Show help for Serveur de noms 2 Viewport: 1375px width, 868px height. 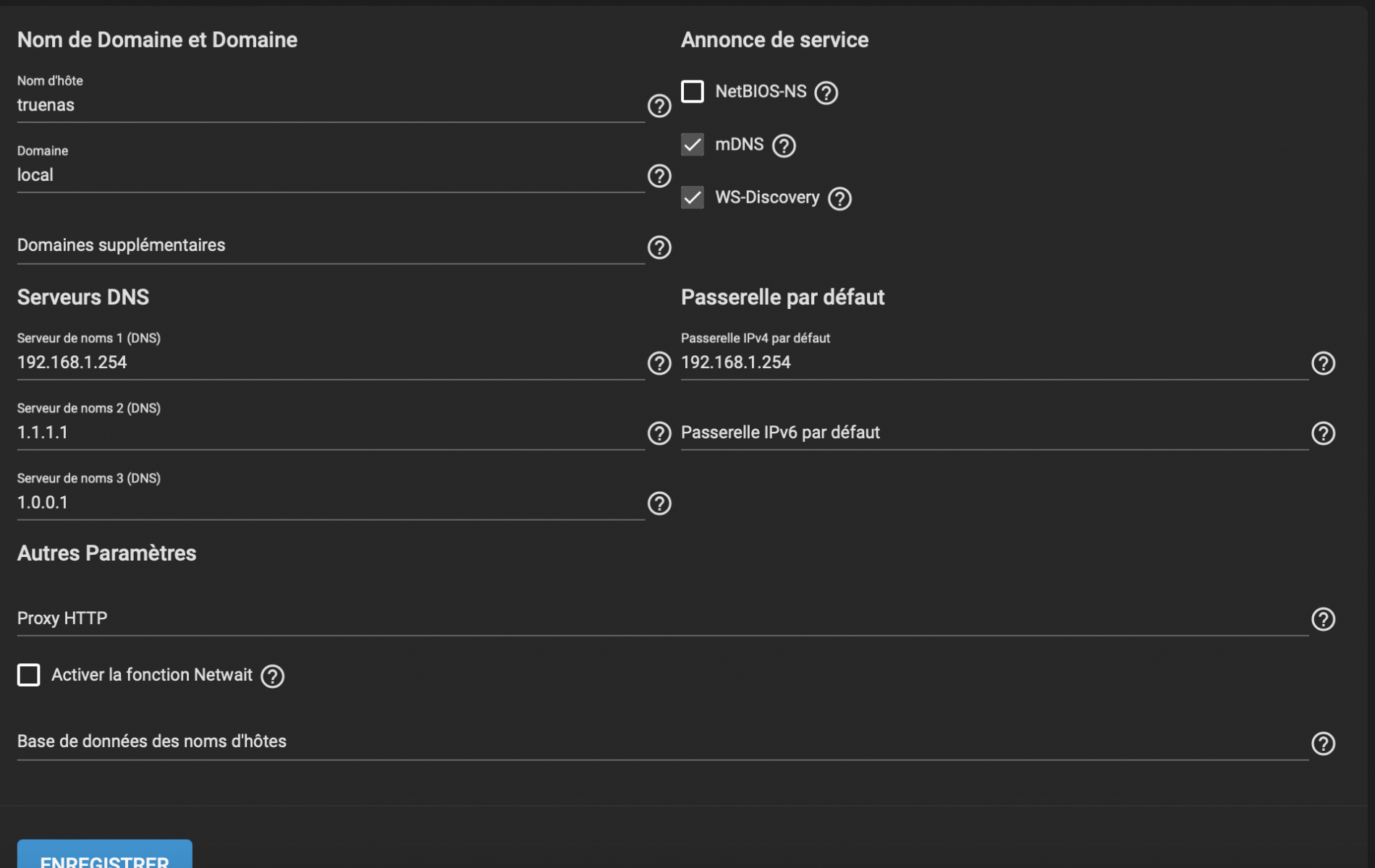click(x=659, y=433)
